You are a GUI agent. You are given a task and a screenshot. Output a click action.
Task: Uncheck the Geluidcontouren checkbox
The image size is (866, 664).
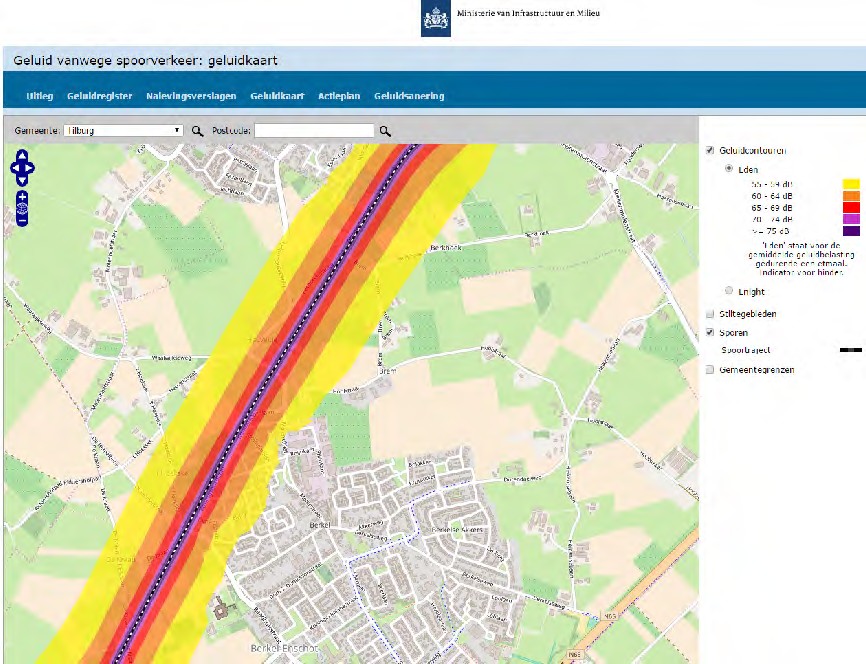tap(710, 150)
